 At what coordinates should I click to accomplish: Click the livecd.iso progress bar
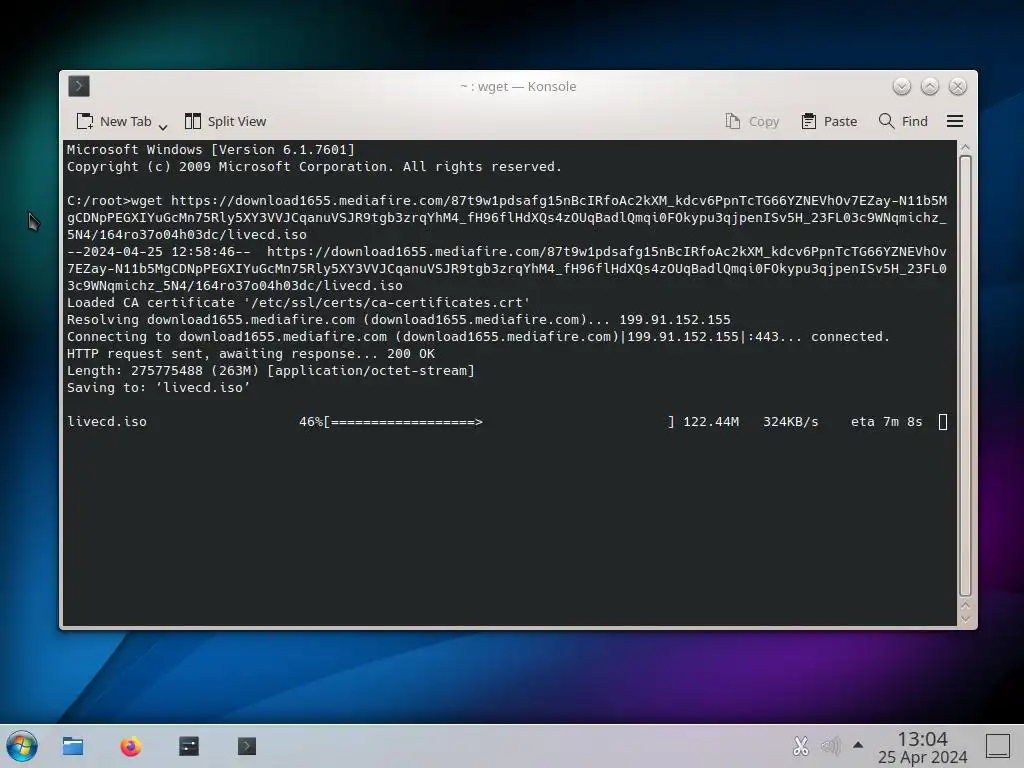pos(500,422)
